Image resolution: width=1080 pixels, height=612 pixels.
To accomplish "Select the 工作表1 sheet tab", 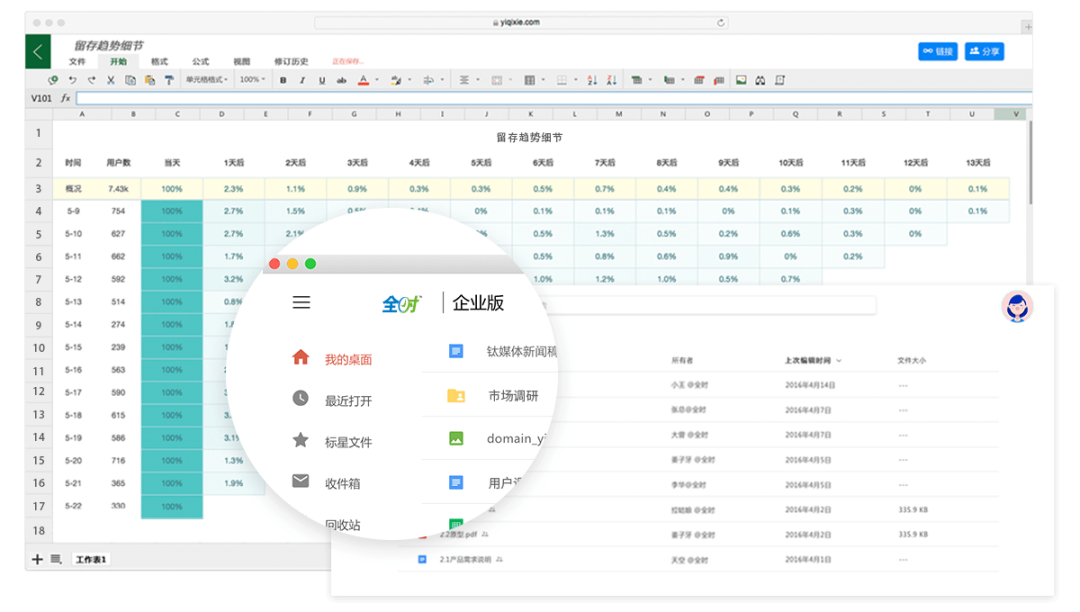I will (x=91, y=560).
